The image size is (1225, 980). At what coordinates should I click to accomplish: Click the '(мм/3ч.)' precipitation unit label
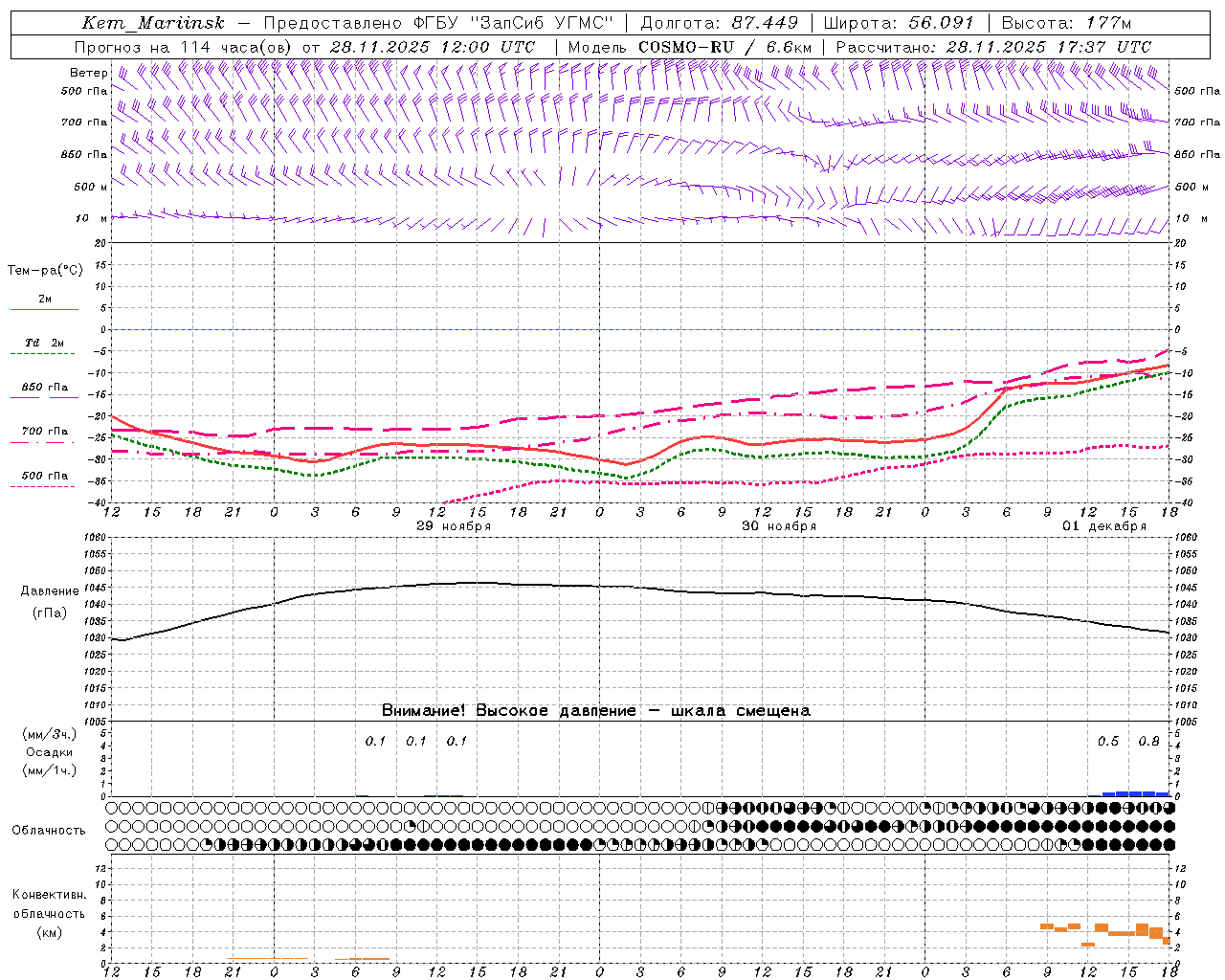point(50,734)
